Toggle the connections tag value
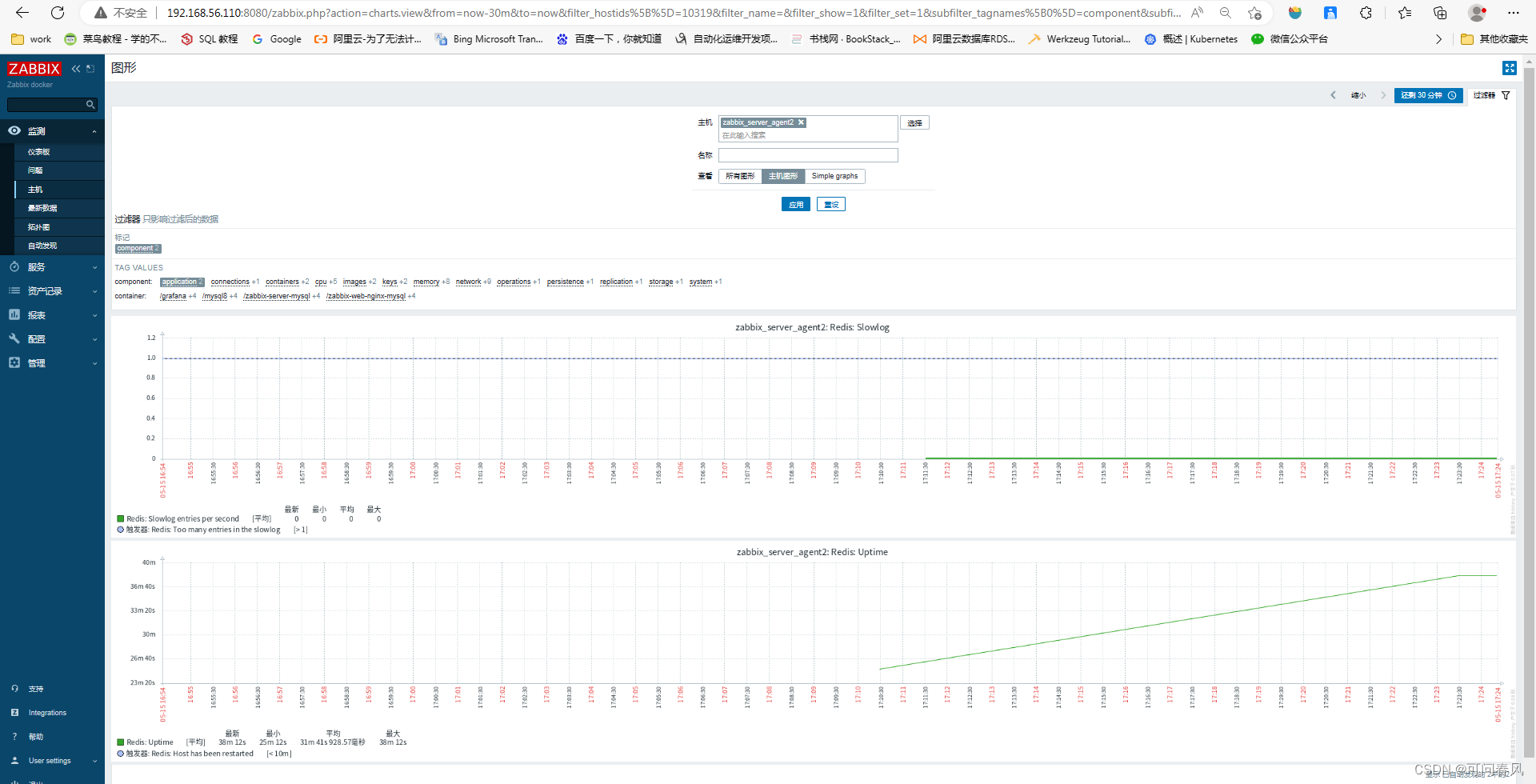The height and width of the screenshot is (784, 1536). 230,282
